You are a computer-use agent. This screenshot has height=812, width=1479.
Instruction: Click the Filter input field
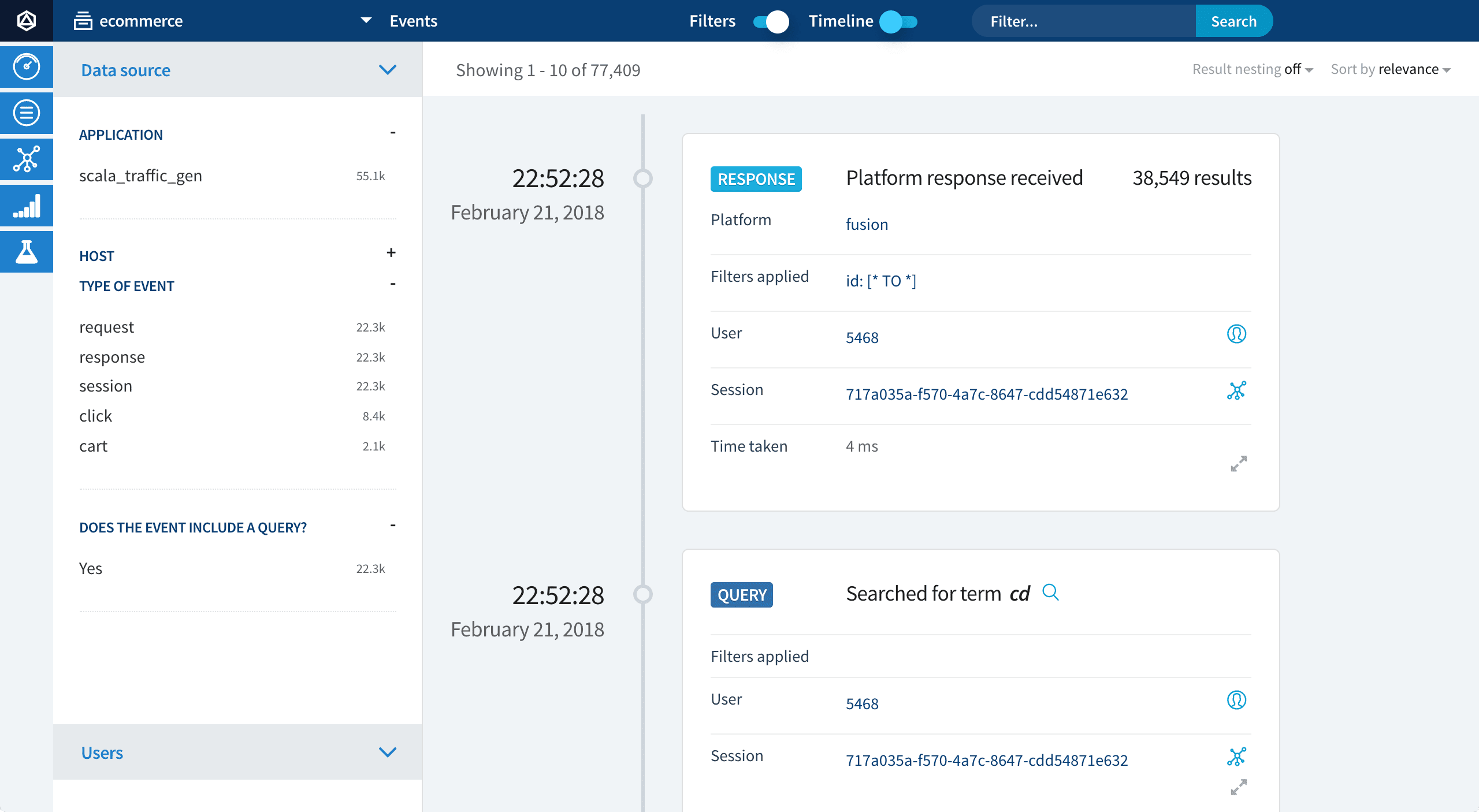[x=1084, y=21]
